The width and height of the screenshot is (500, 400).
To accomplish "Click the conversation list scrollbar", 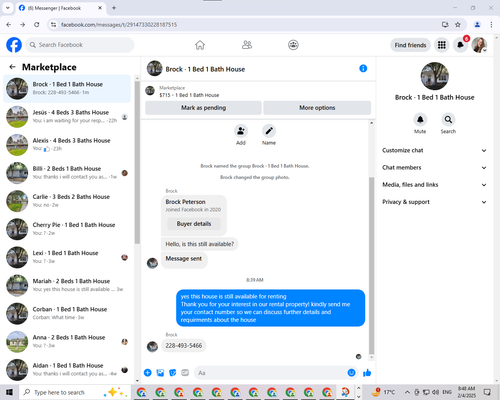I will (x=137, y=162).
